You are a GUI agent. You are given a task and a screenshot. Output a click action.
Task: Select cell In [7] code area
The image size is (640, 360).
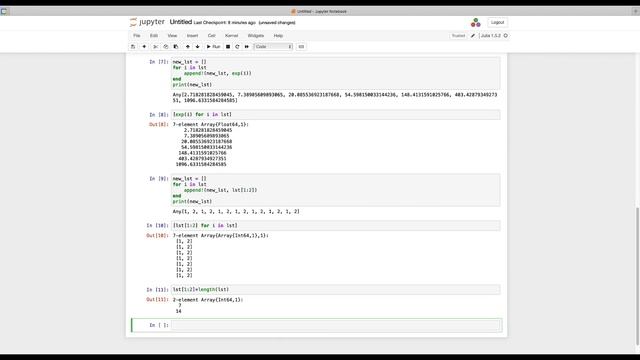point(336,73)
